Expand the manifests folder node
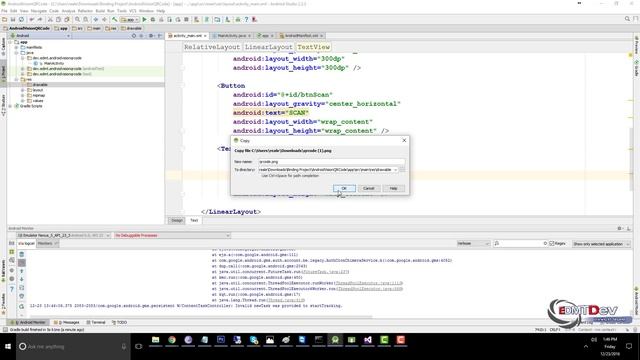This screenshot has height=360, width=640. pos(16,47)
